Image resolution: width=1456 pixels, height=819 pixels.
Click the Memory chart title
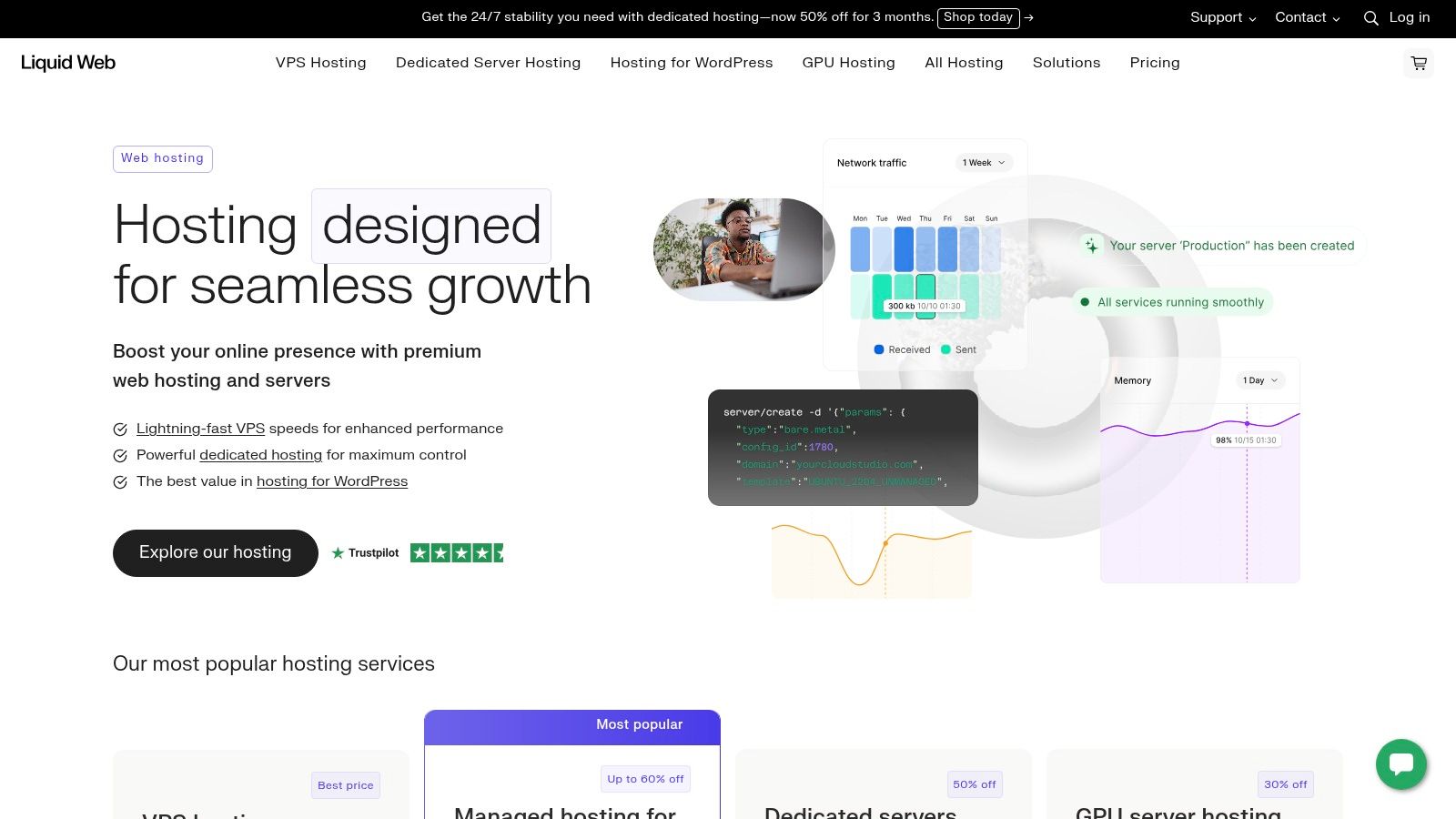click(1133, 380)
